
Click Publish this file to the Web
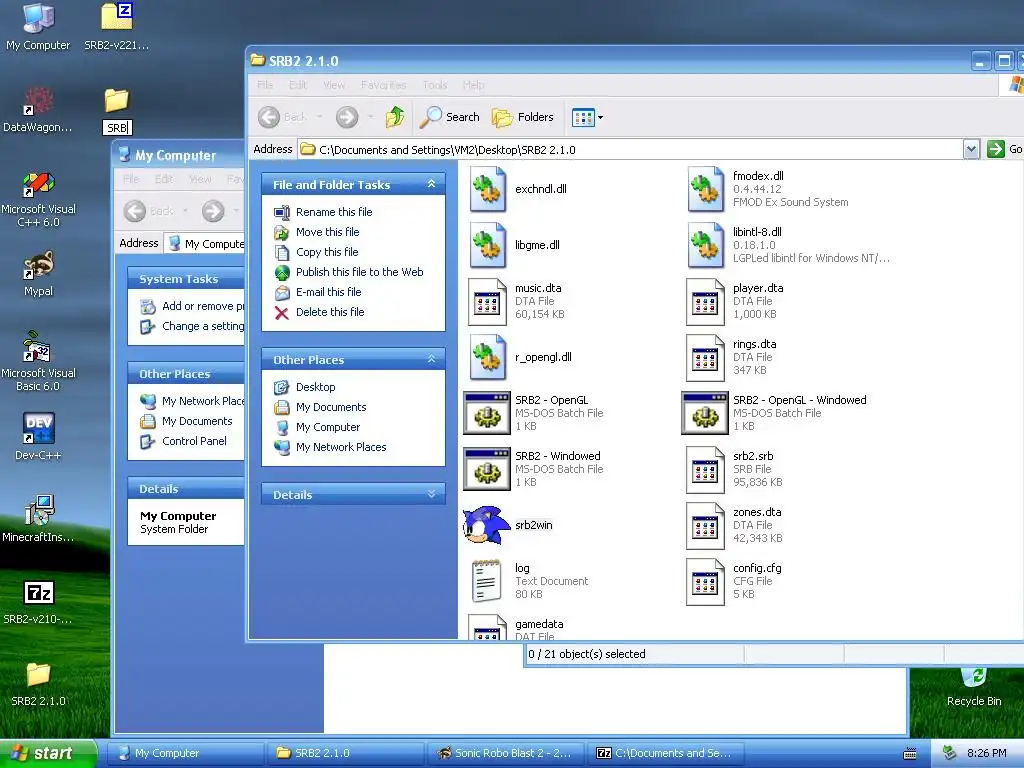[x=359, y=272]
